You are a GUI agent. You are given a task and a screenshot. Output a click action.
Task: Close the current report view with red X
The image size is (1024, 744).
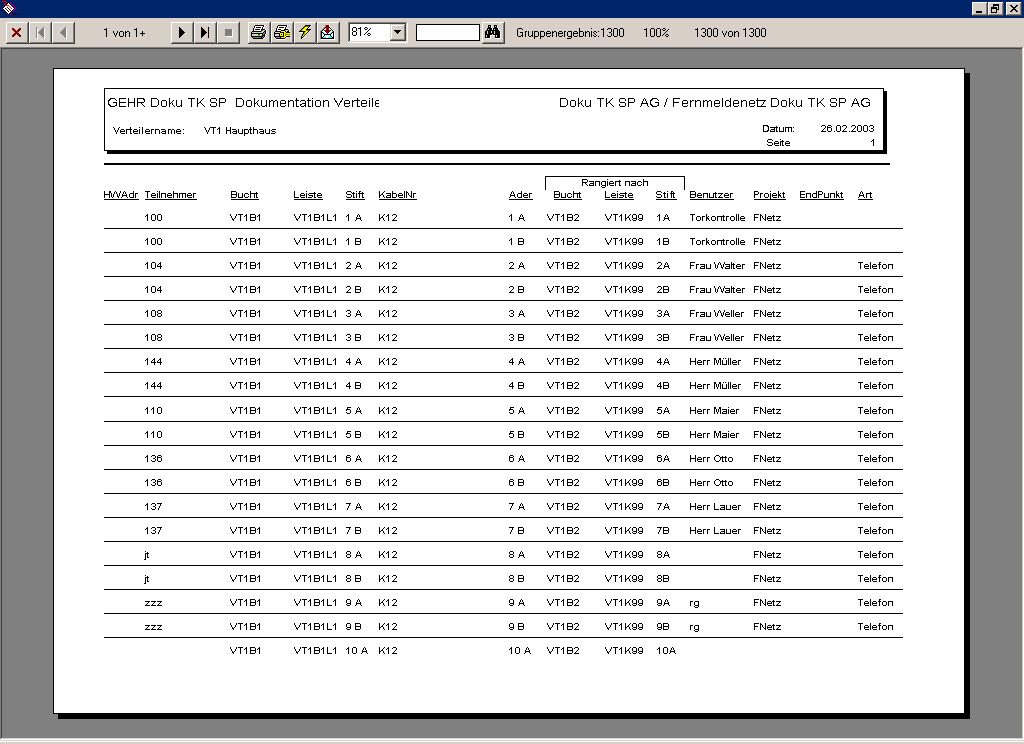point(17,32)
